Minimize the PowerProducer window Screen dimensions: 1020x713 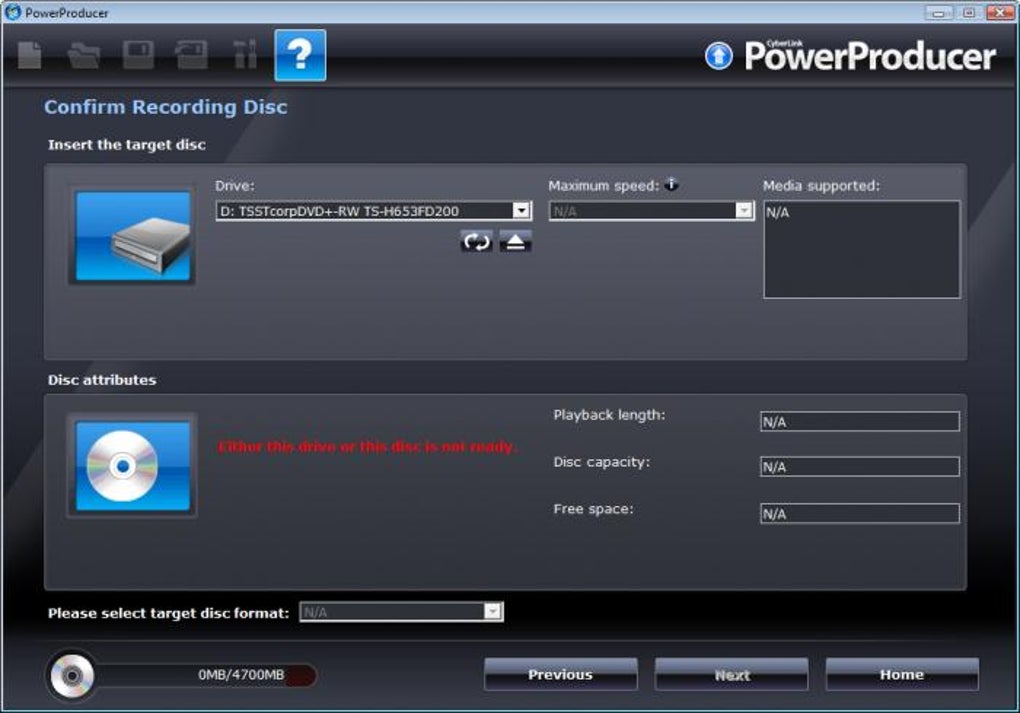pyautogui.click(x=938, y=12)
